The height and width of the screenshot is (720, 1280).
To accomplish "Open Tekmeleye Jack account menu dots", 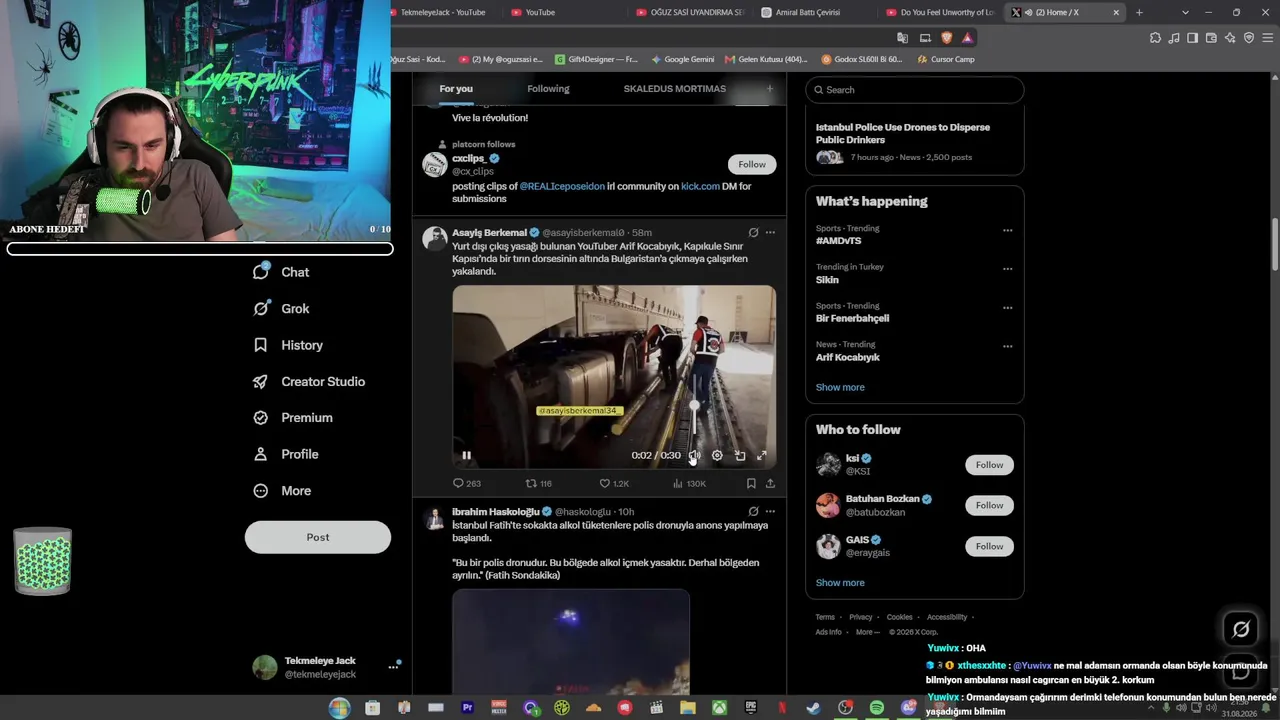I will tap(393, 667).
